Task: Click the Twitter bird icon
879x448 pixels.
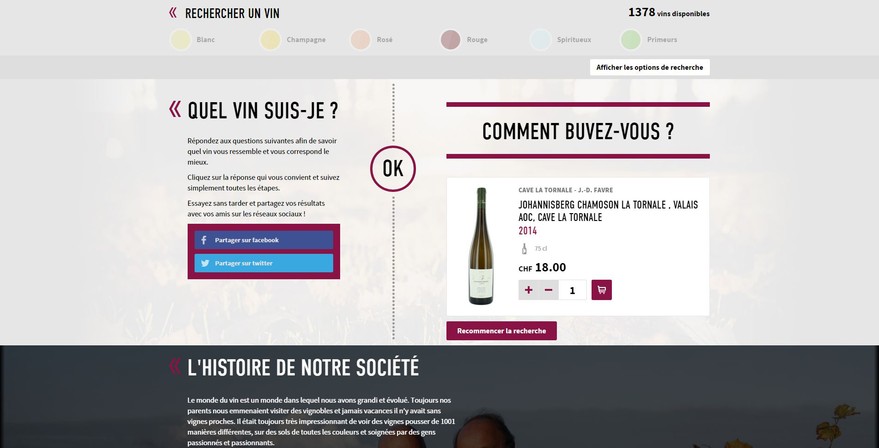Action: [205, 263]
